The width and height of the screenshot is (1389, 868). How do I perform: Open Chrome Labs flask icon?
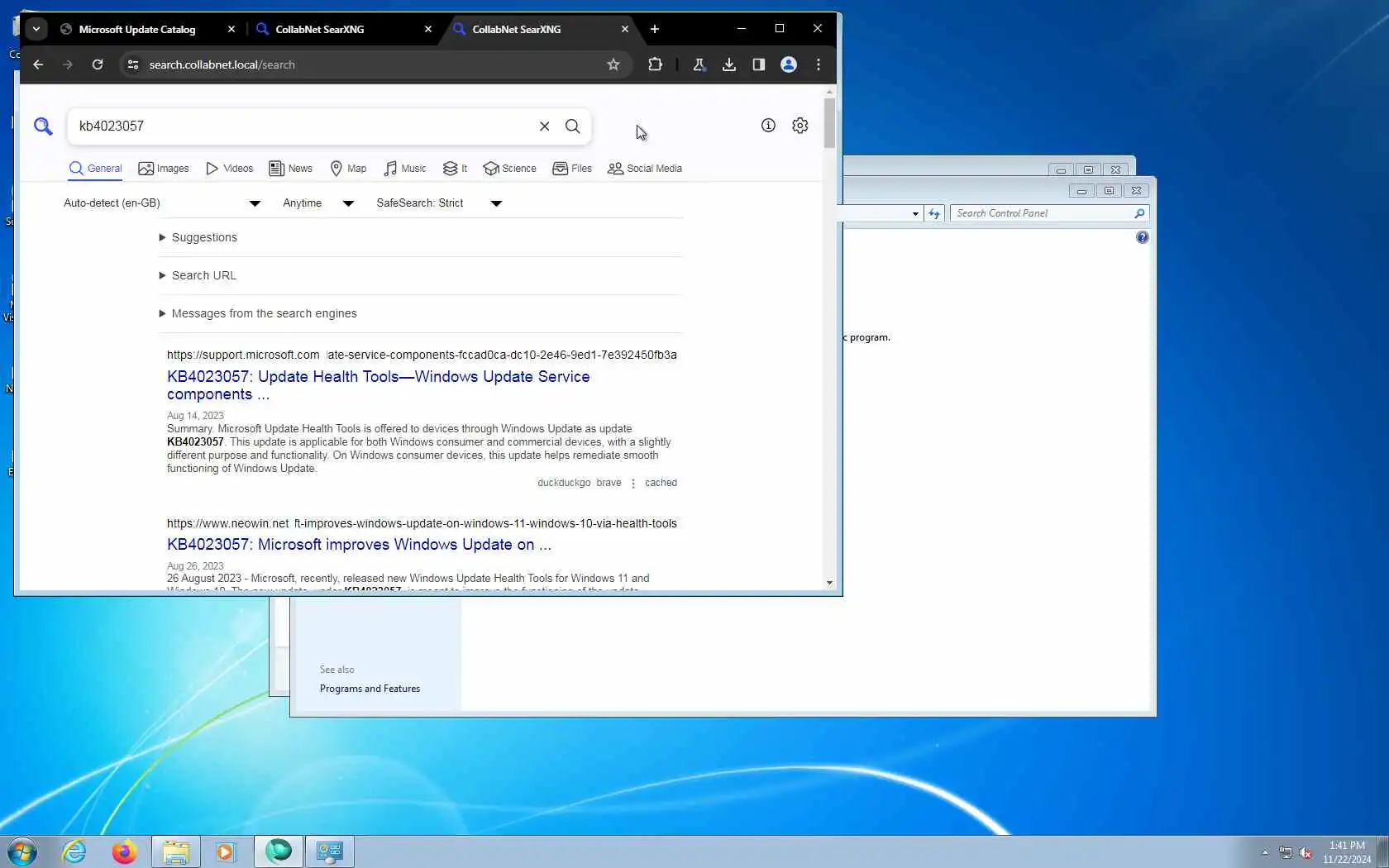[699, 64]
